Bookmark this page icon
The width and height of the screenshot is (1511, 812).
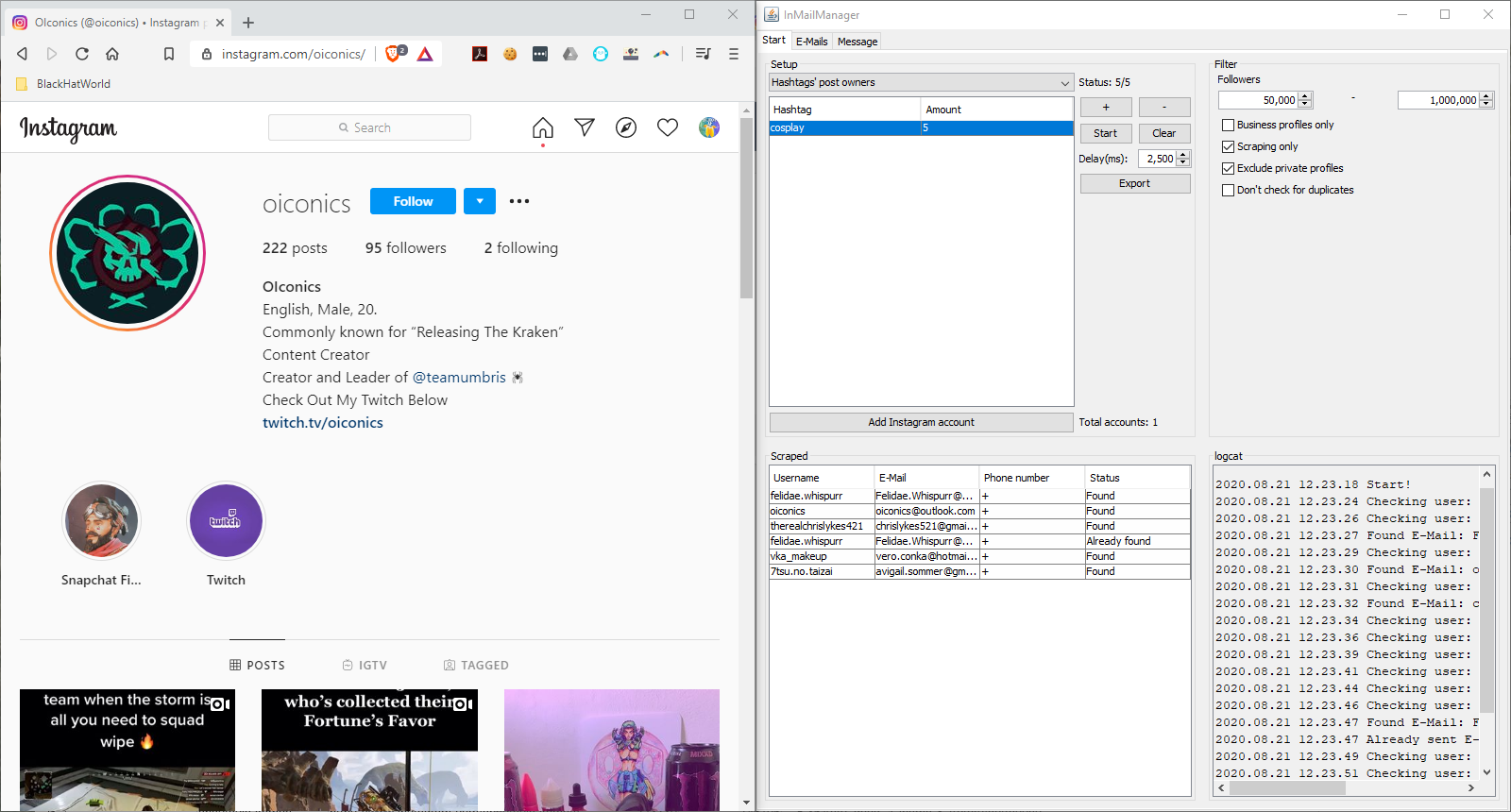[x=169, y=54]
